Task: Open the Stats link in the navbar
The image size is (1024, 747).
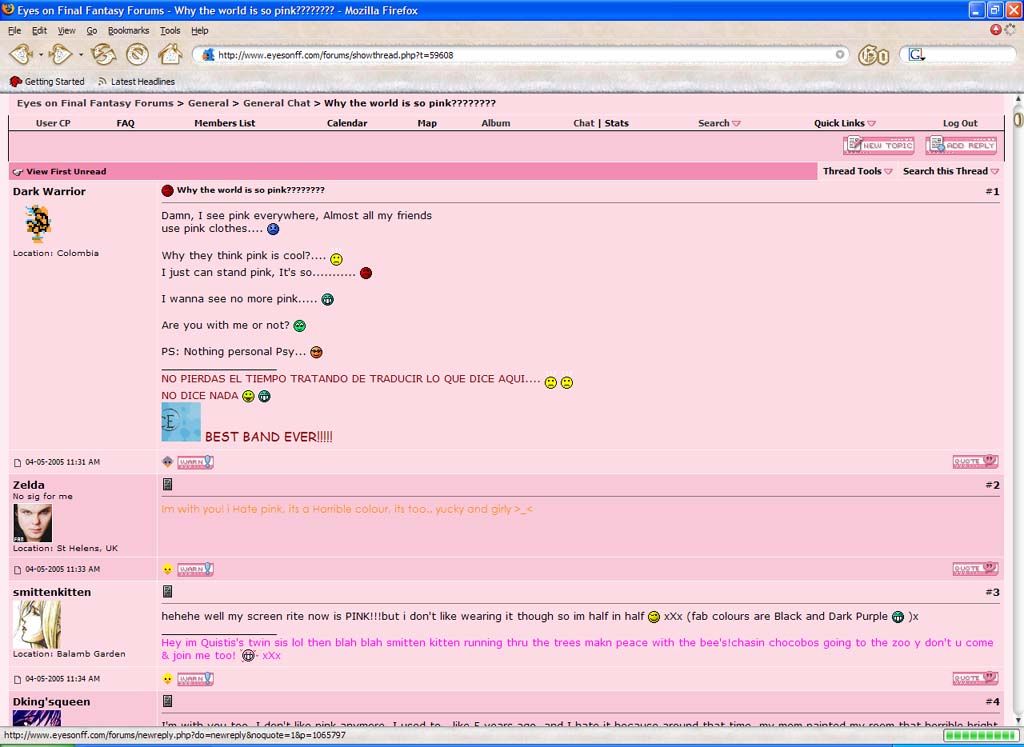Action: tap(616, 123)
